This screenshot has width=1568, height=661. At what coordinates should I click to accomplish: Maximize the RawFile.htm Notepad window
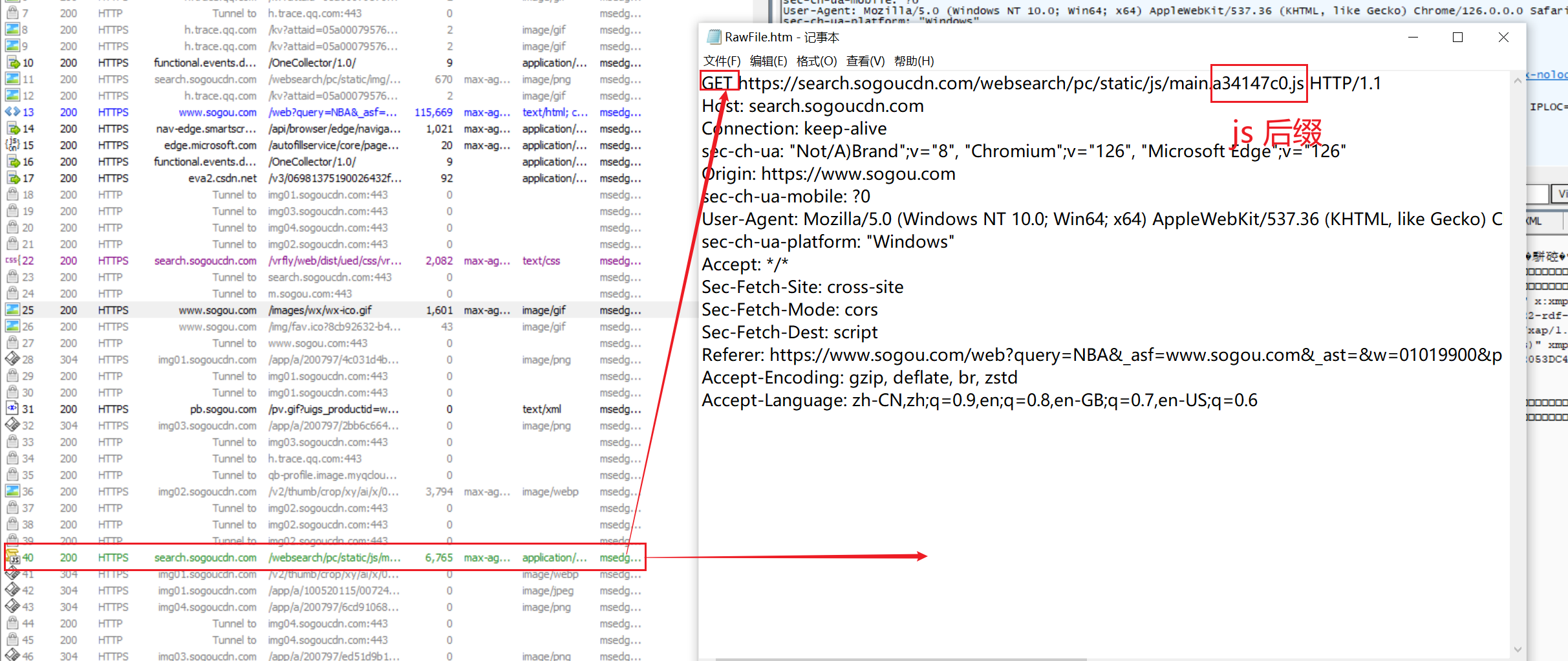(1457, 38)
